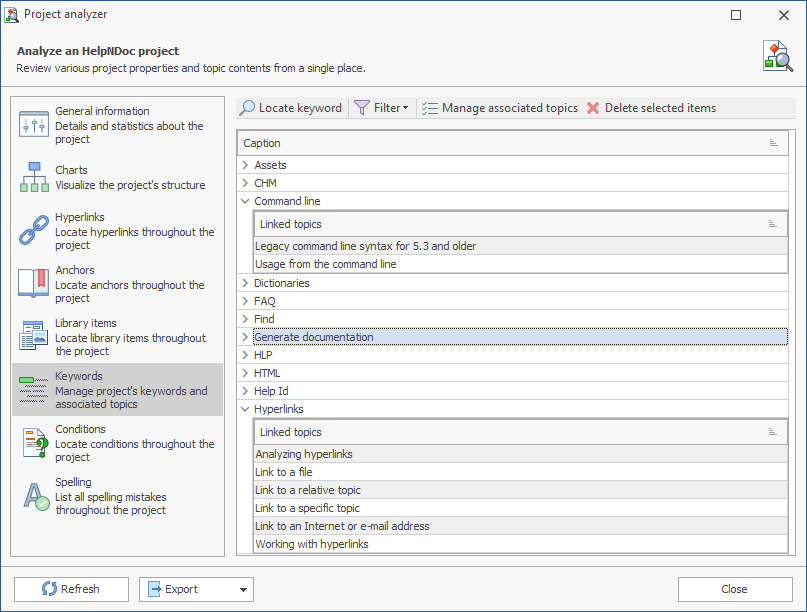
Task: Select 'Analyzing hyperlinks' topic row
Action: (520, 454)
